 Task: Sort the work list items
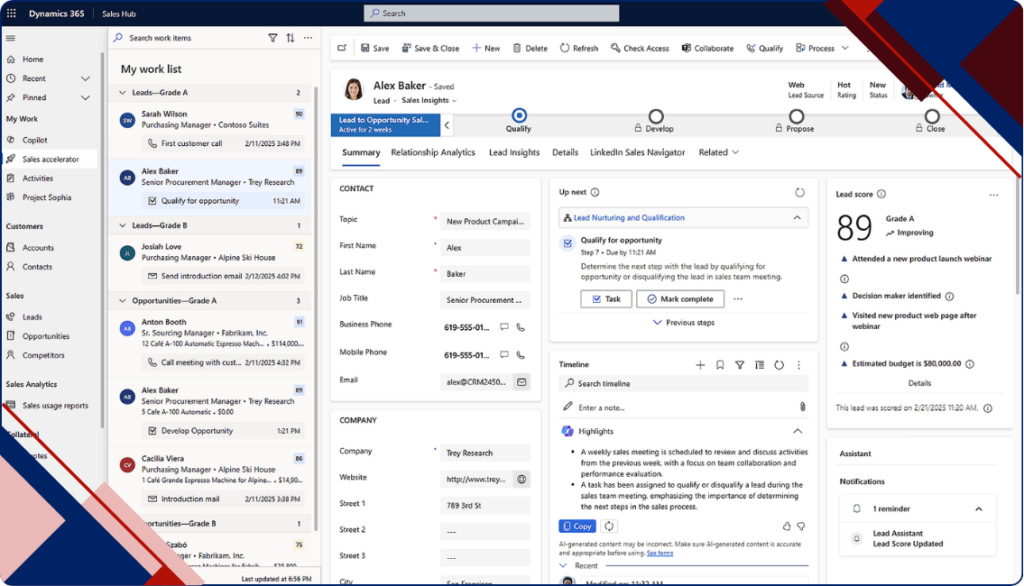click(290, 37)
